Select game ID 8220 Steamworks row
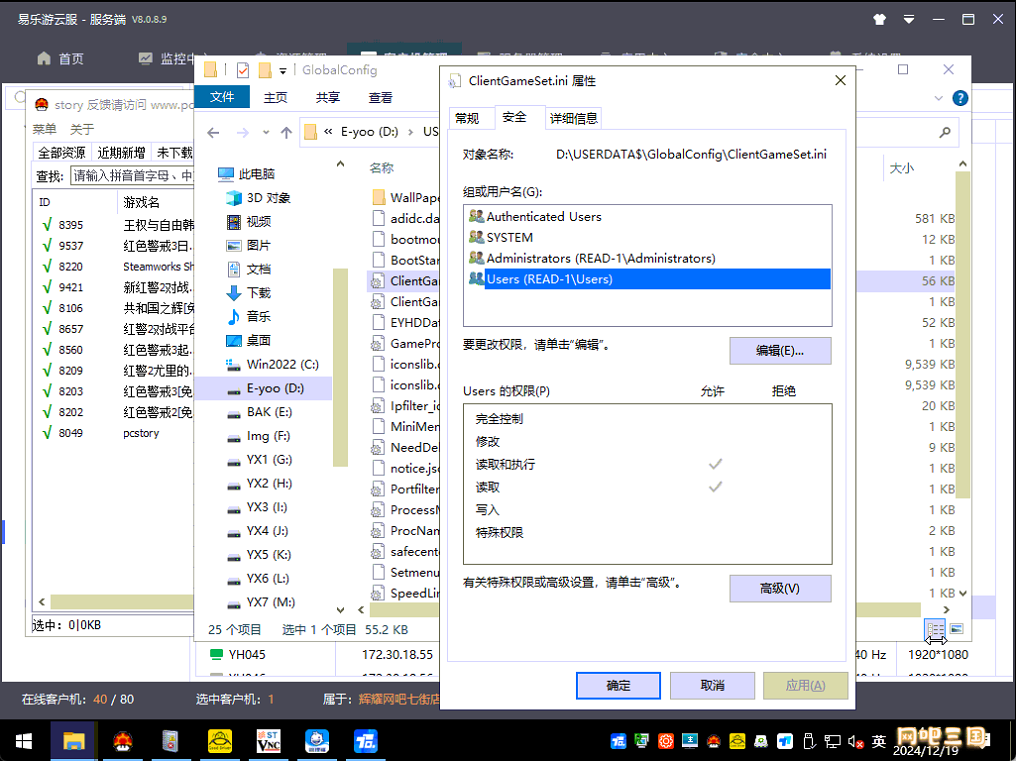 click(x=70, y=267)
